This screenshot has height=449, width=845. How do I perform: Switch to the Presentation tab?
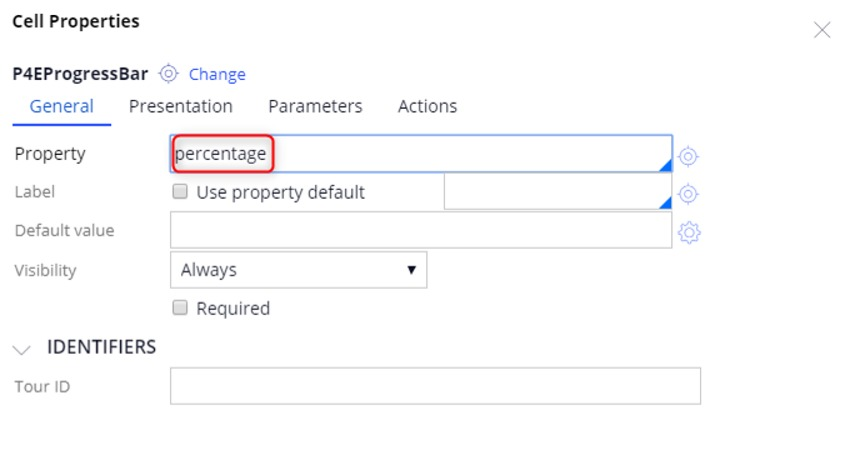click(181, 106)
